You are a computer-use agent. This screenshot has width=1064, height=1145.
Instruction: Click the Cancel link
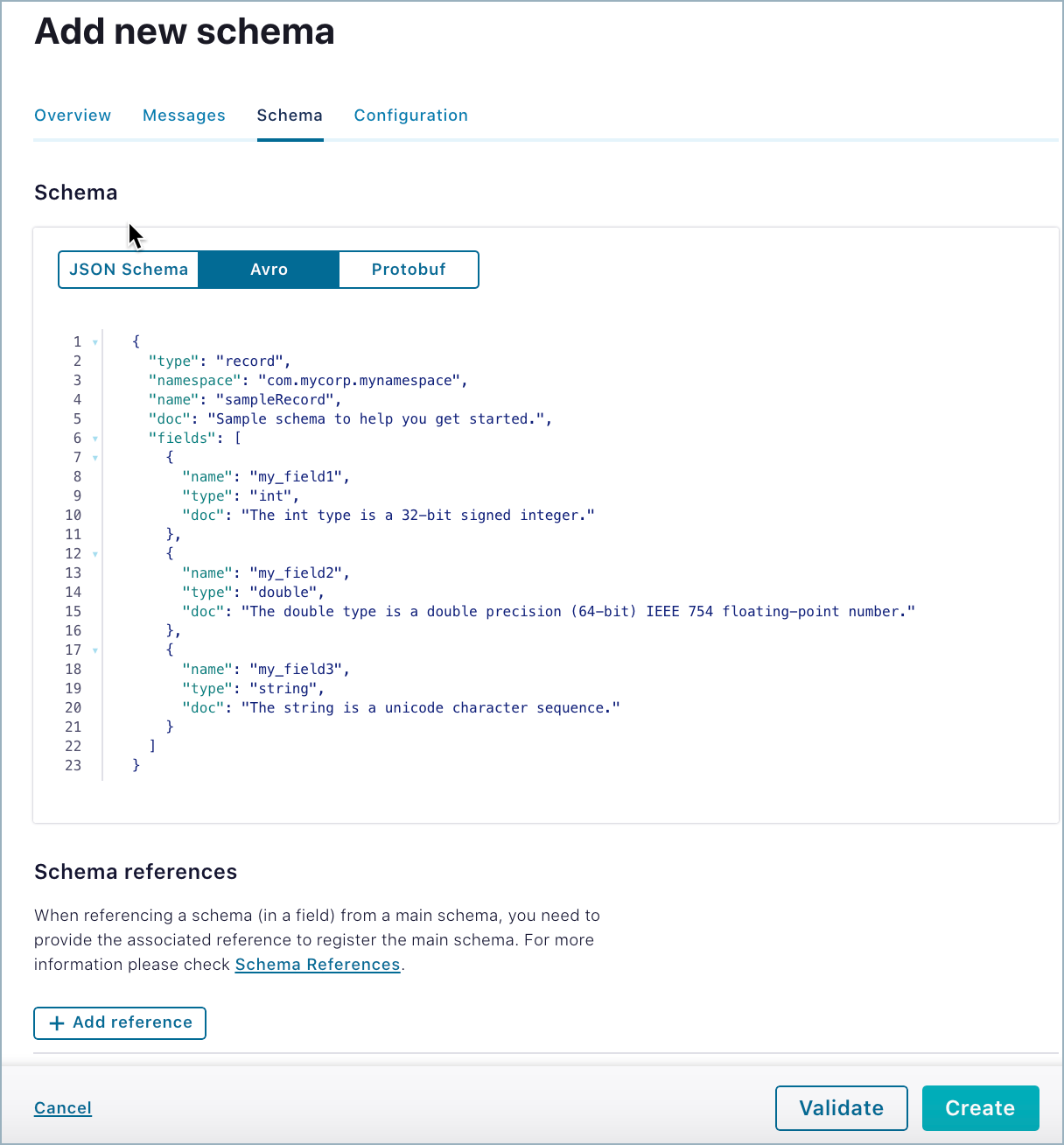(63, 1108)
